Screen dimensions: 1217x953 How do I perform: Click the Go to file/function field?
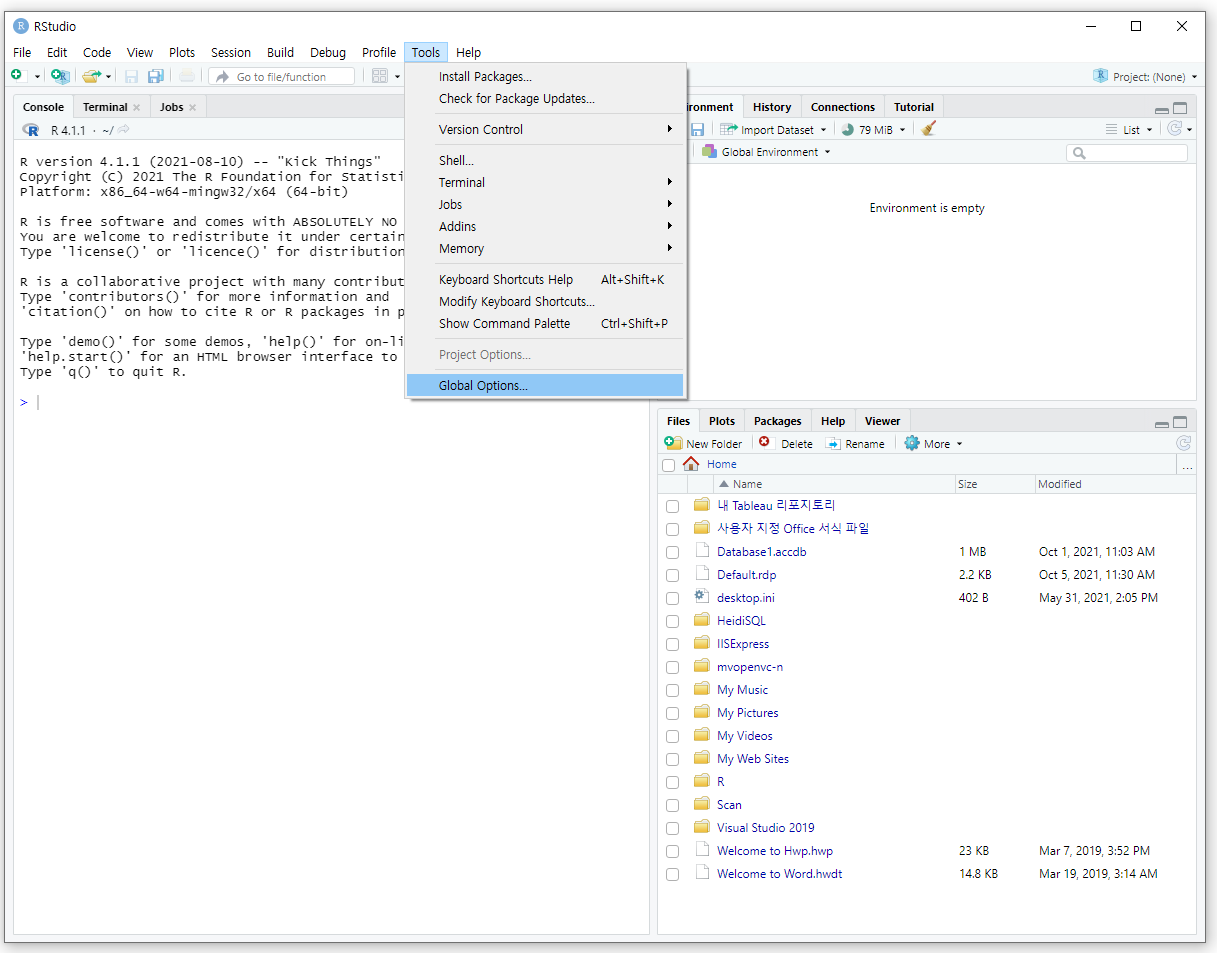point(281,76)
